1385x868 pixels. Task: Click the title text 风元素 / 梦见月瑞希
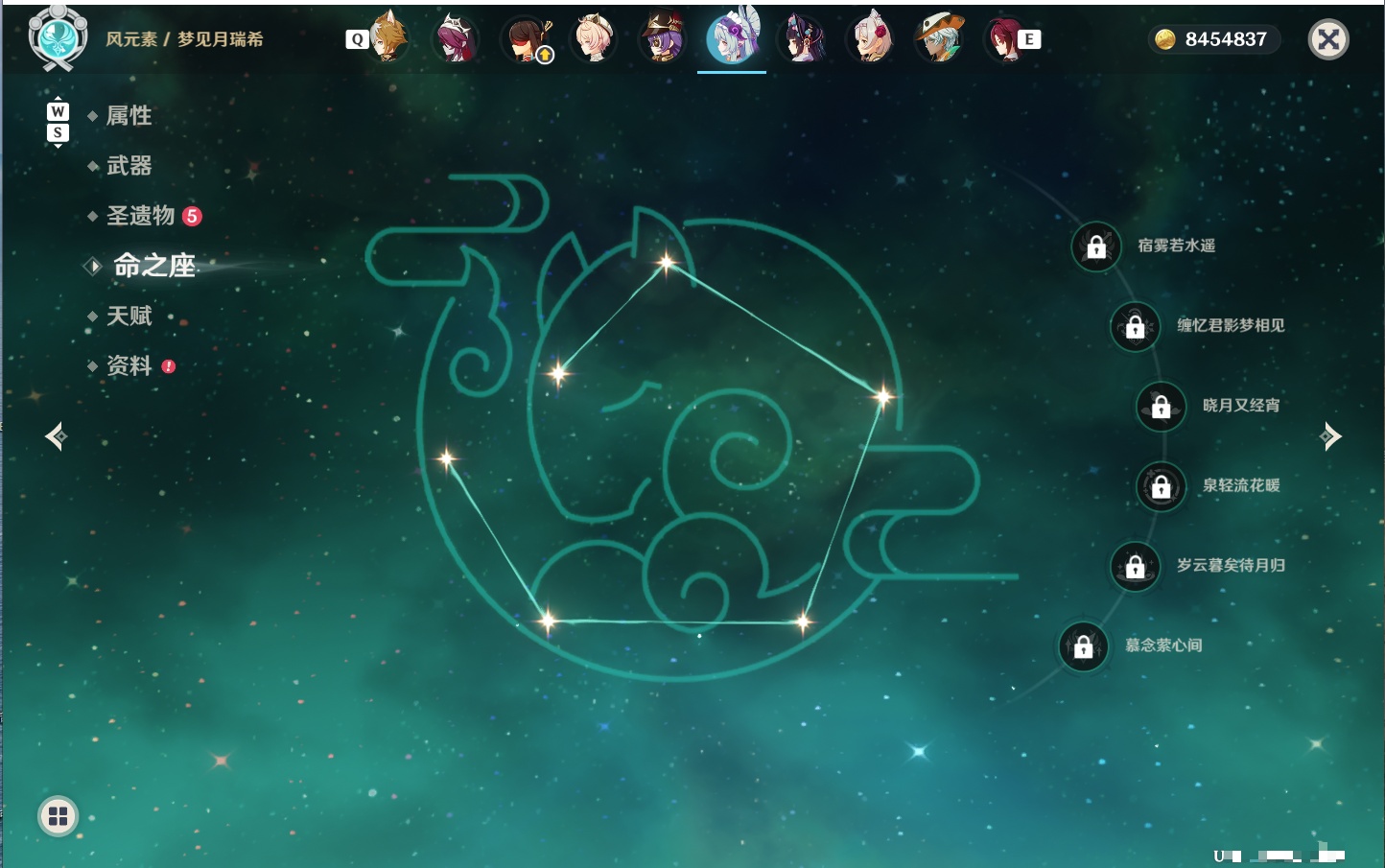pyautogui.click(x=184, y=39)
